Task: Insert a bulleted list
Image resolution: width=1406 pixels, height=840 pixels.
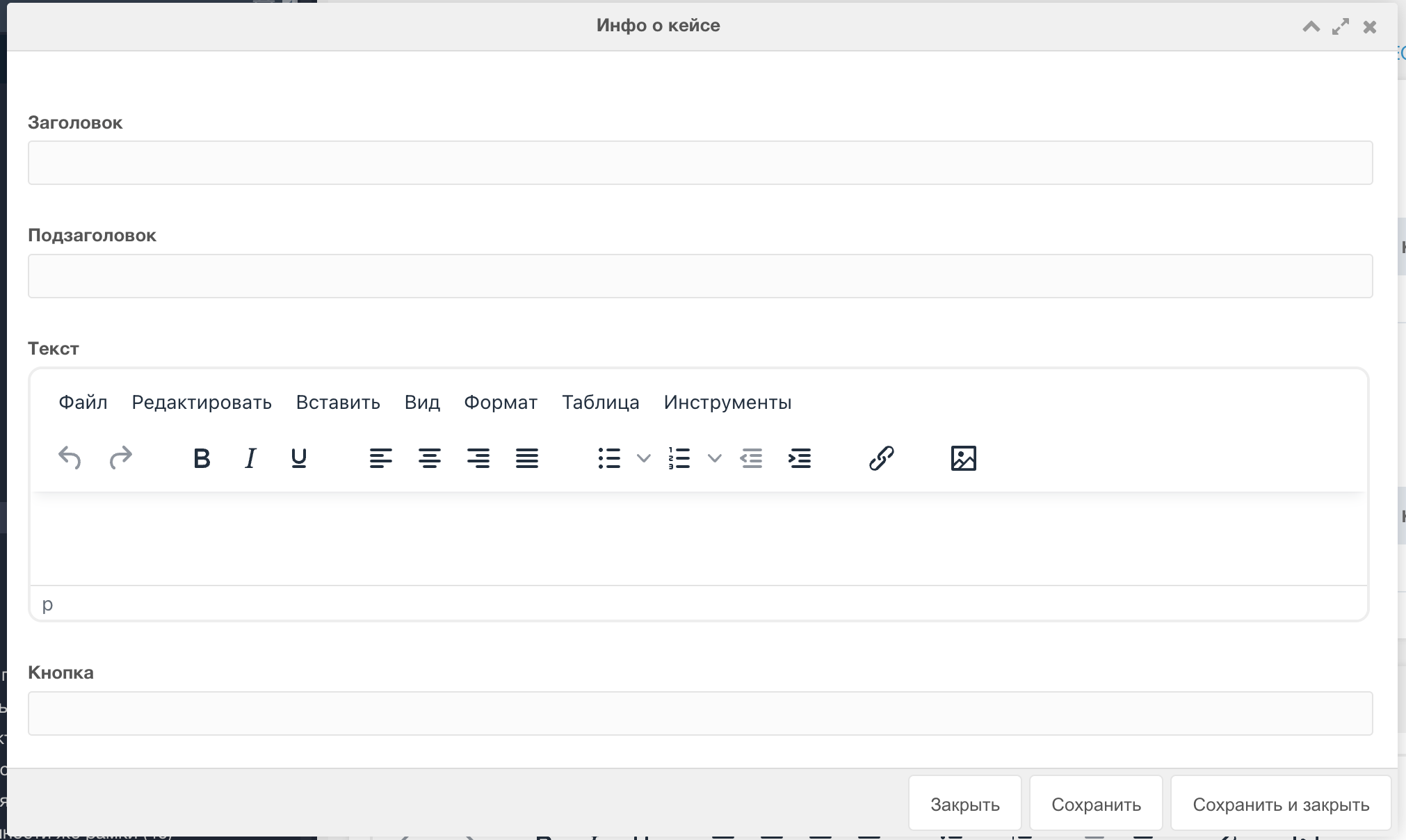Action: (x=609, y=458)
